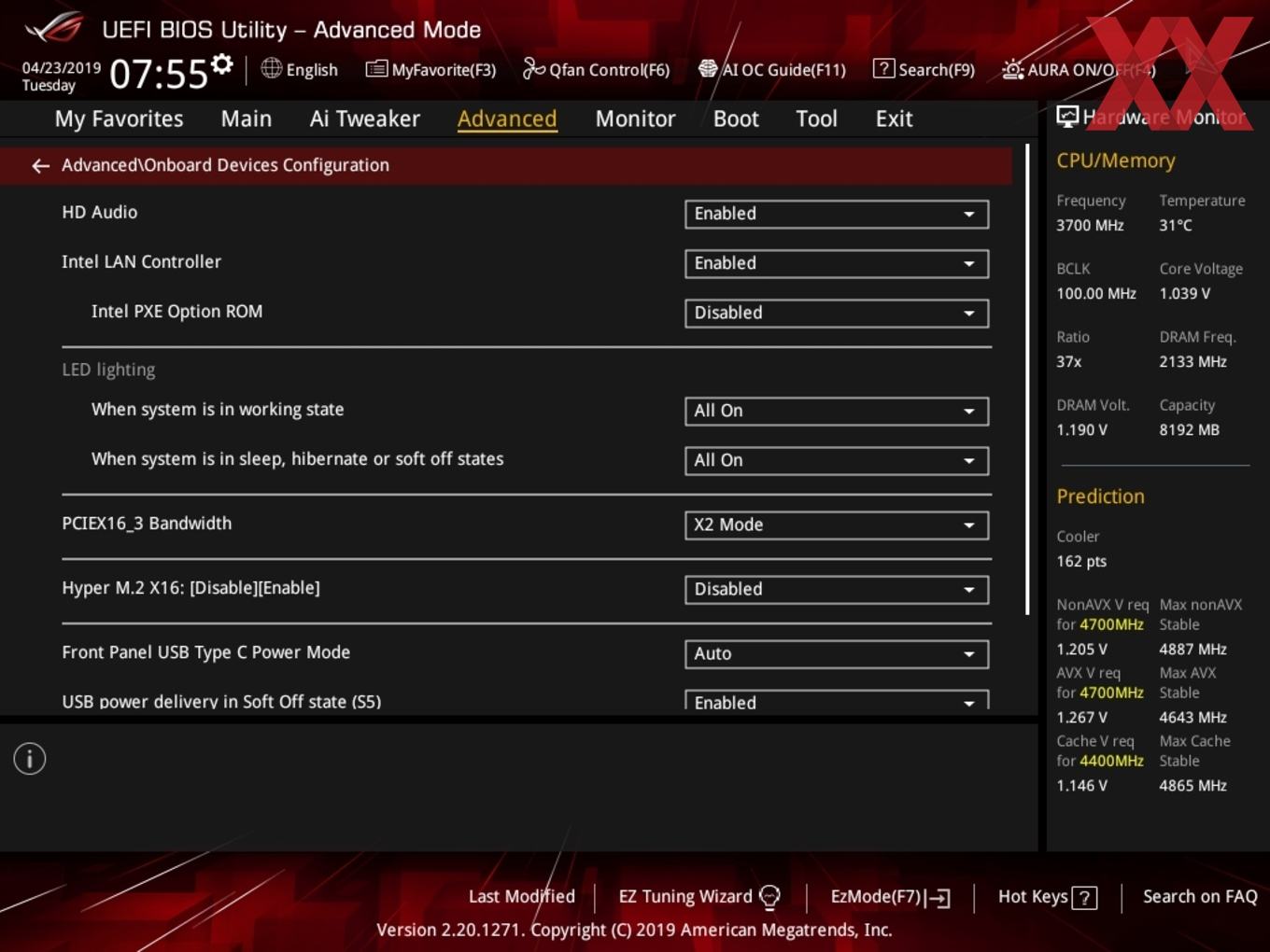This screenshot has width=1270, height=952.
Task: Click the Search question mark icon
Action: pos(883,68)
